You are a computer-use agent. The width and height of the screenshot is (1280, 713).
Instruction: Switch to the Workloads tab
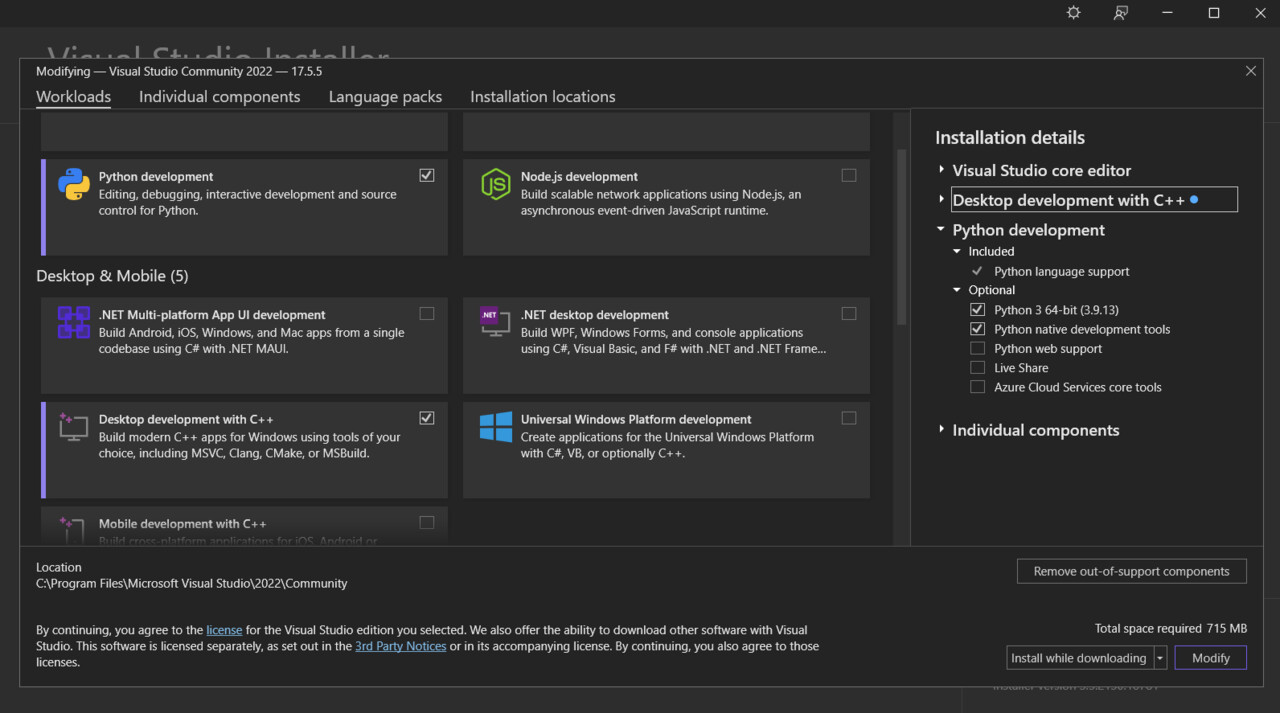click(x=73, y=97)
